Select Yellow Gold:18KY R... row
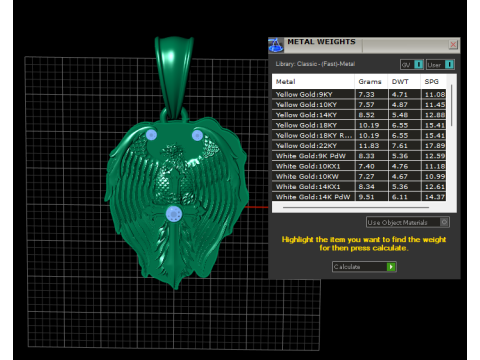This screenshot has width=480, height=360. 359,135
